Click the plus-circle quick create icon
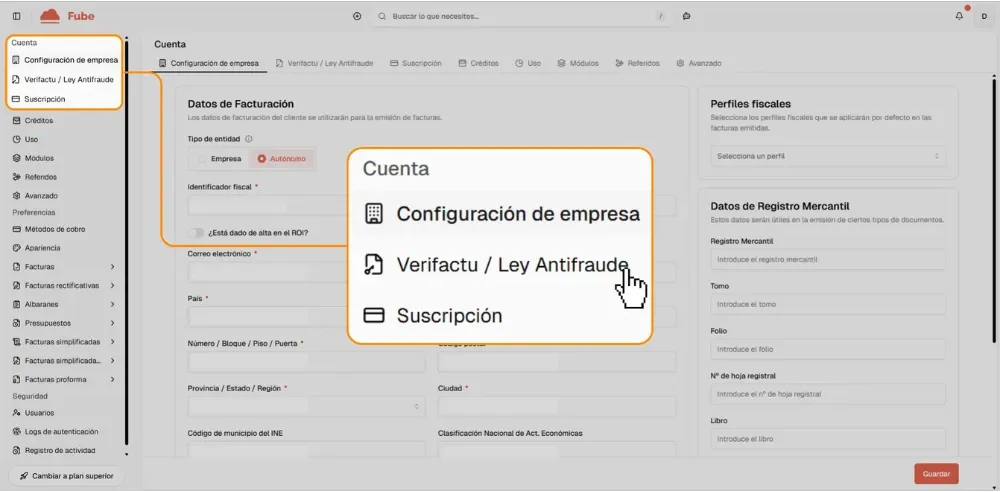Screen dimensions: 1000x492 tap(357, 16)
